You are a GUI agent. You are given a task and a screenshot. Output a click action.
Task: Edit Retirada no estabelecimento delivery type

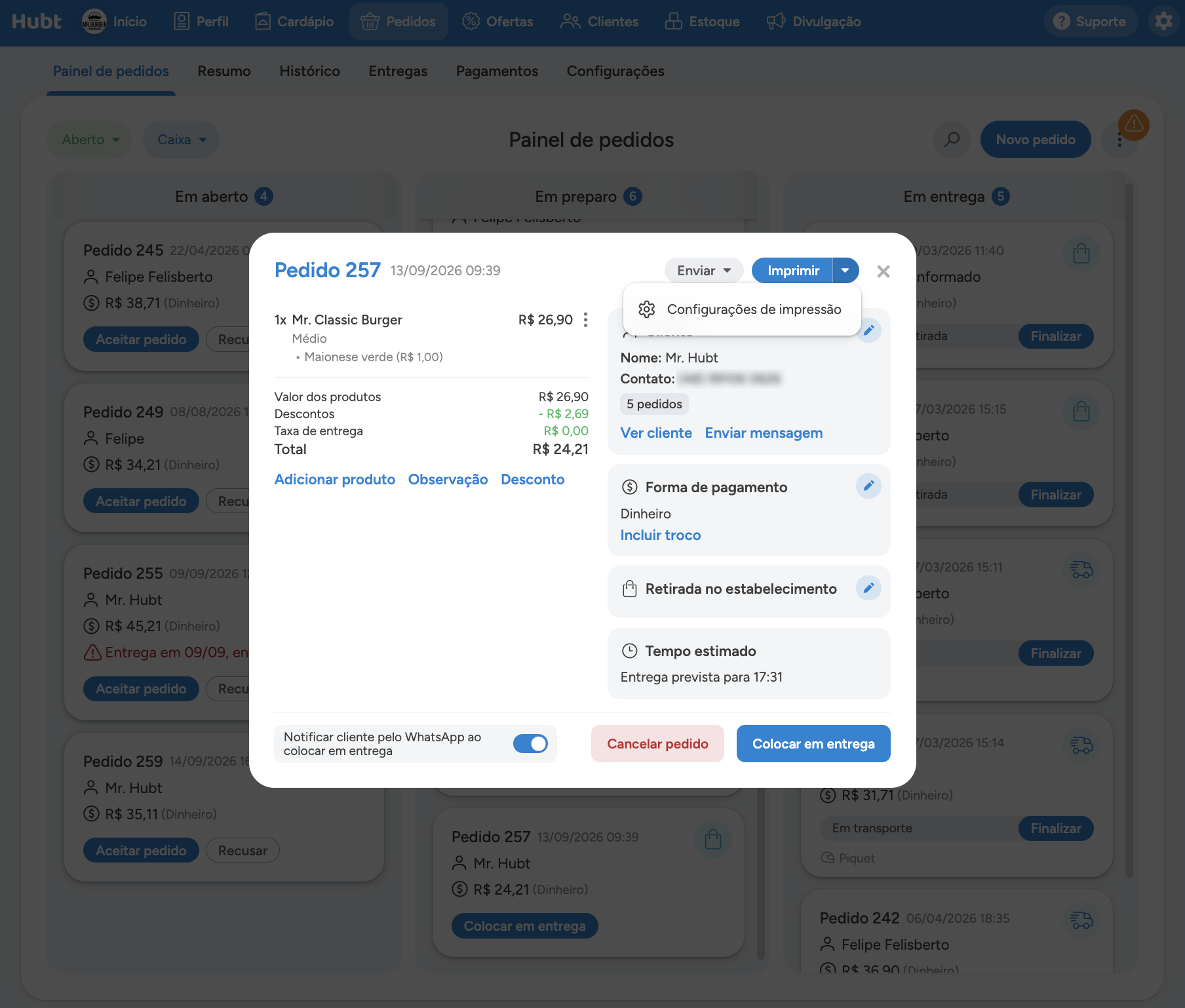pos(868,588)
